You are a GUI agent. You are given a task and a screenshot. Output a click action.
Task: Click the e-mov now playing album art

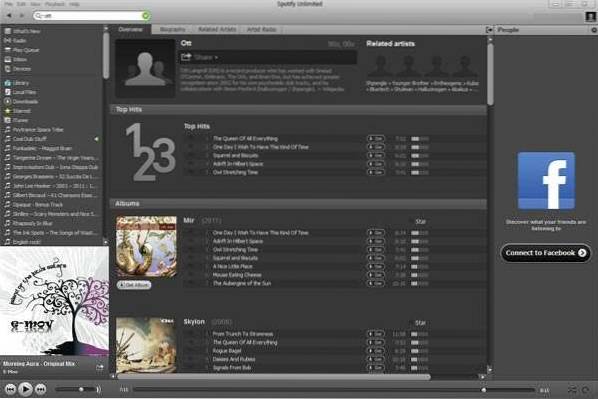[x=54, y=301]
